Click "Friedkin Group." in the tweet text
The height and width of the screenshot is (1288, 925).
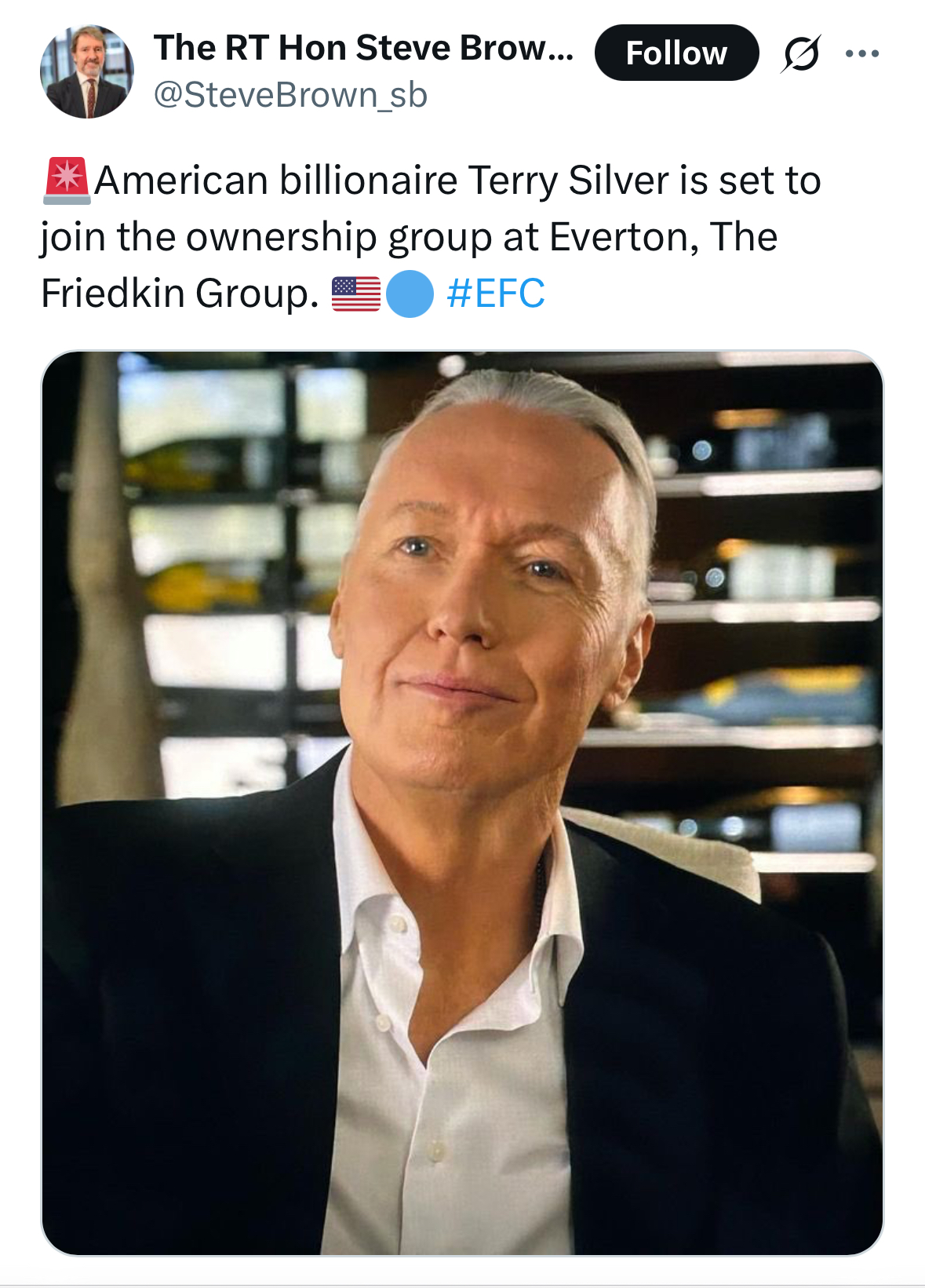(x=180, y=294)
